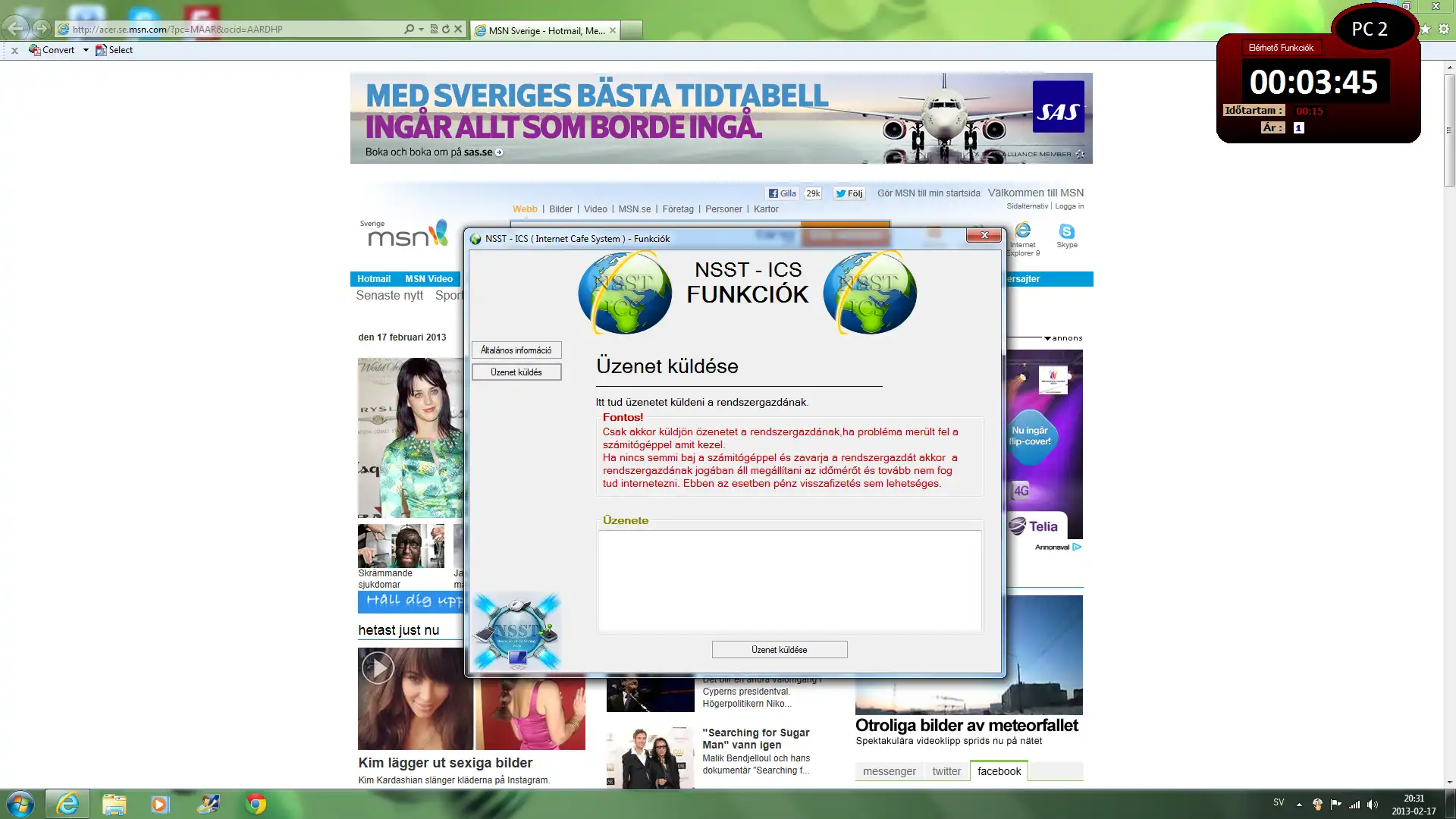Expand the address bar search dropdown arrow

pyautogui.click(x=421, y=29)
